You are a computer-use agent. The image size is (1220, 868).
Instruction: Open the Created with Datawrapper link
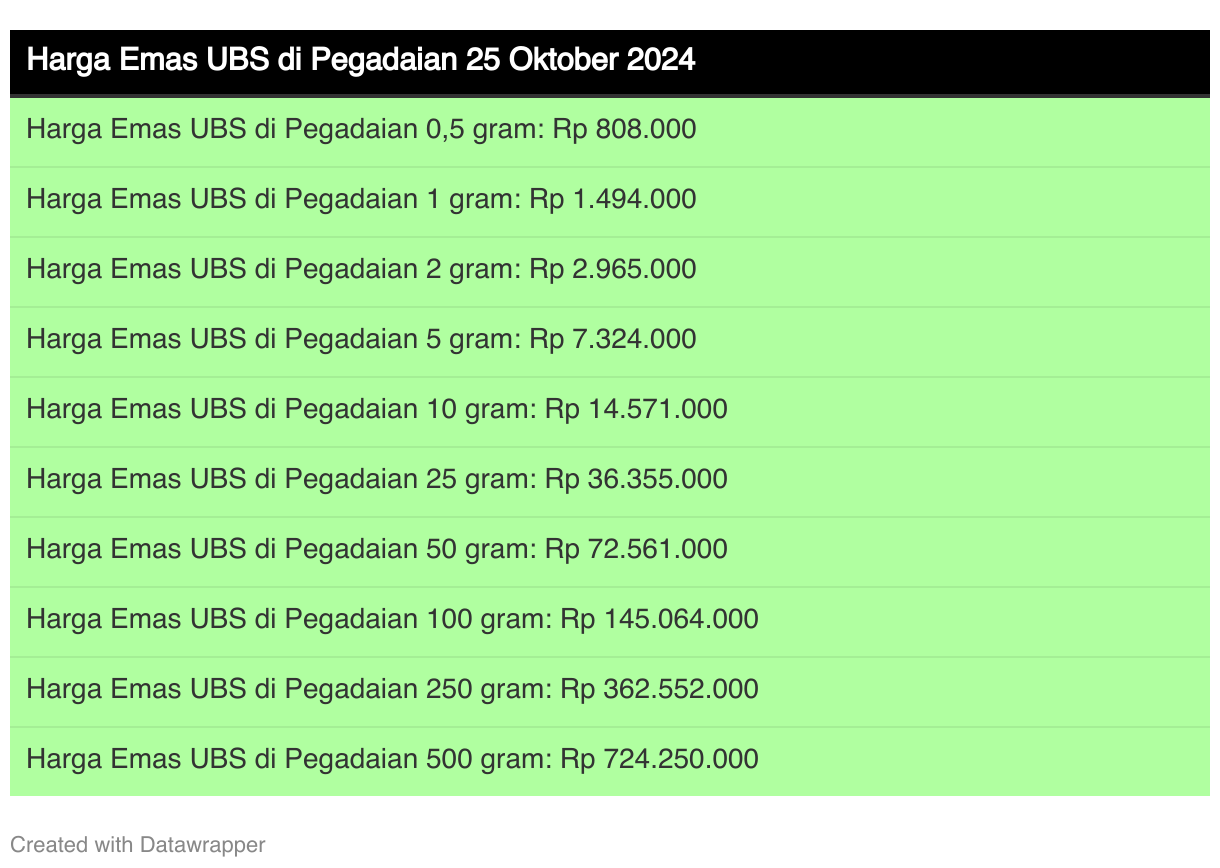(138, 845)
